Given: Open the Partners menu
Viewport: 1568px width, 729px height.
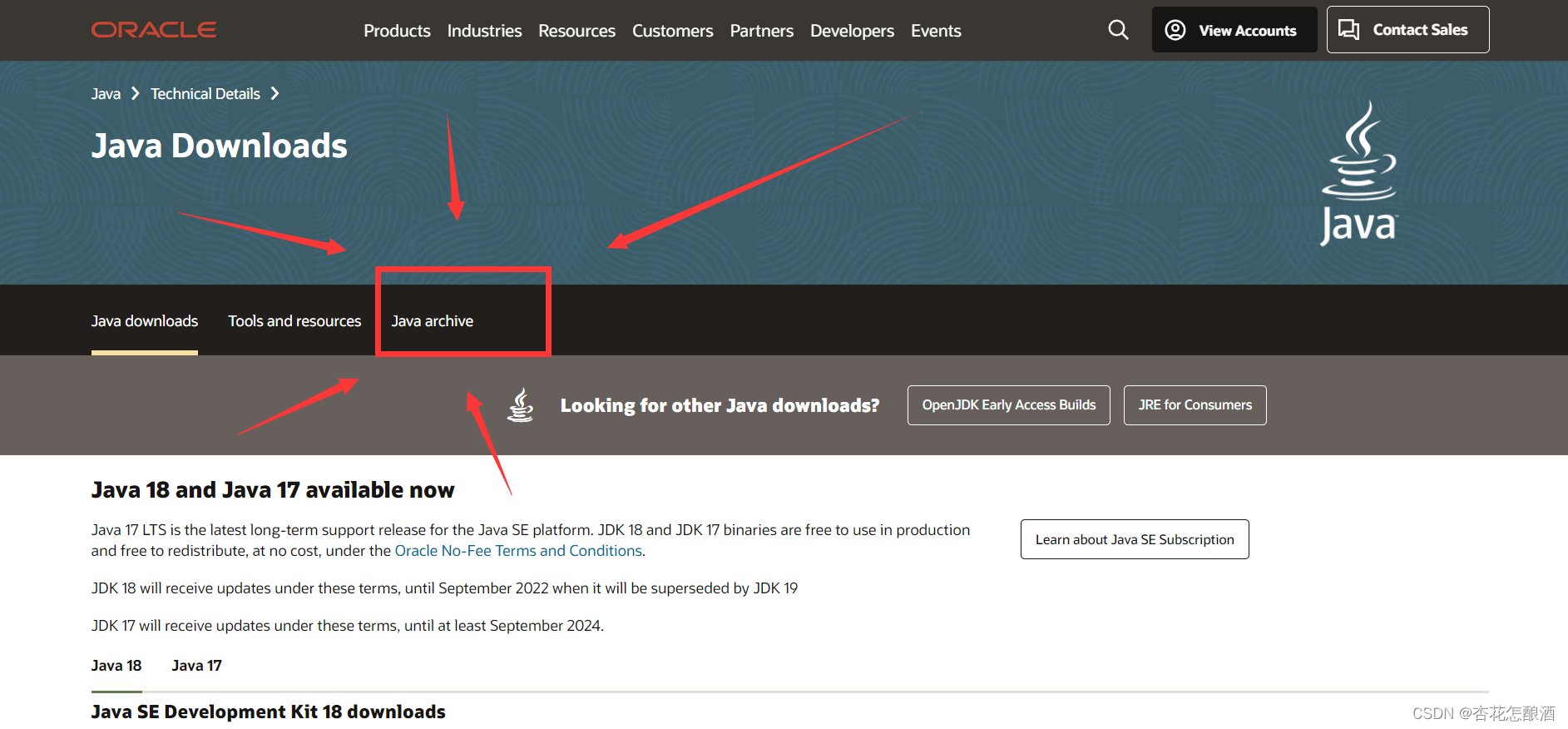Looking at the screenshot, I should click(x=761, y=31).
